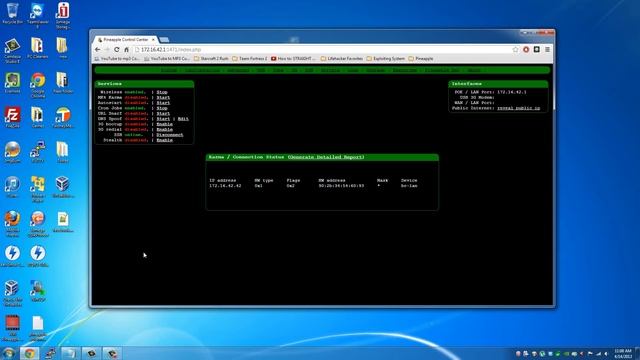The width and height of the screenshot is (640, 360).
Task: Open the Iomega Storage desktop shortcut
Action: click(62, 16)
